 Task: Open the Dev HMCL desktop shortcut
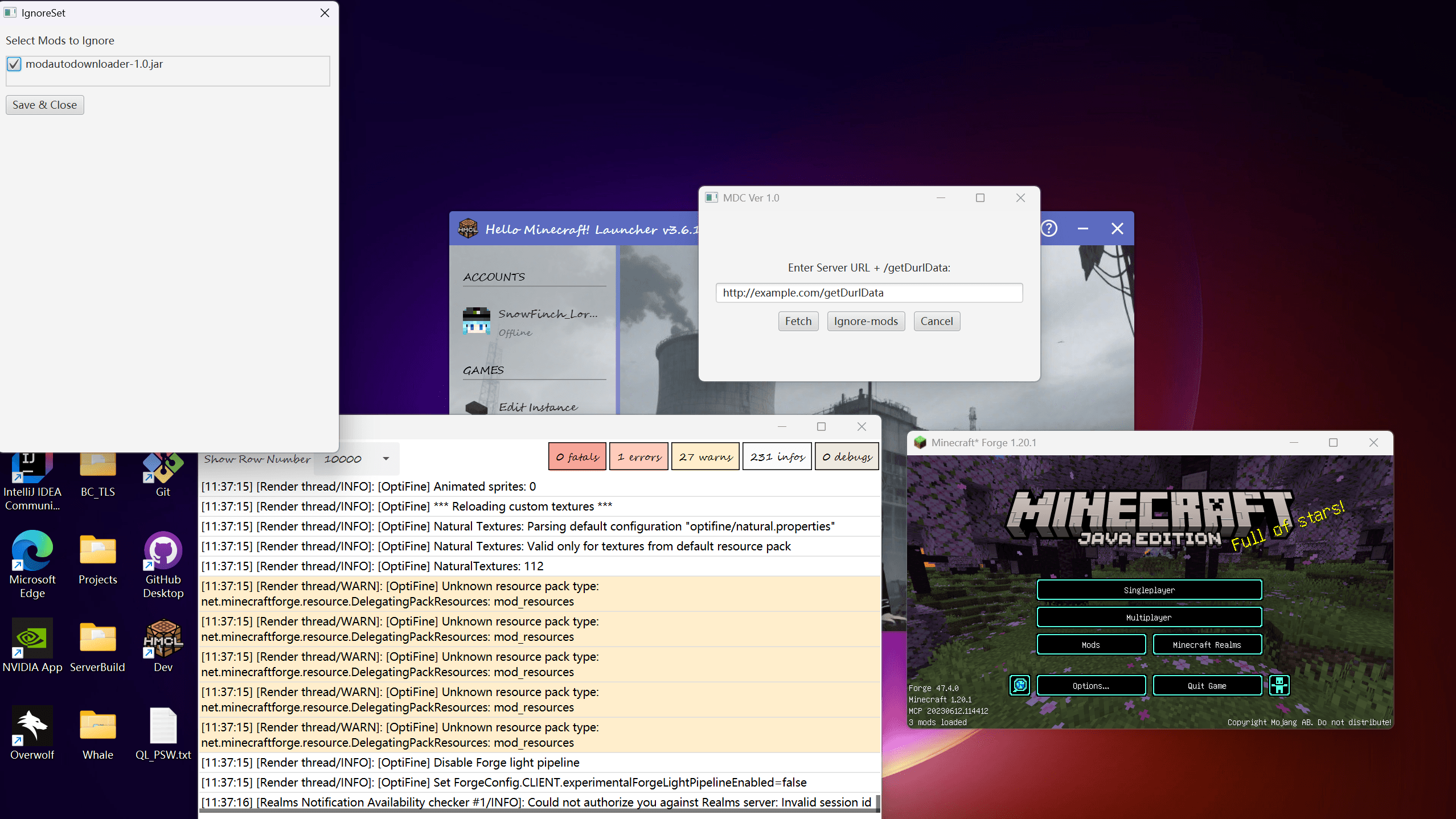[162, 639]
